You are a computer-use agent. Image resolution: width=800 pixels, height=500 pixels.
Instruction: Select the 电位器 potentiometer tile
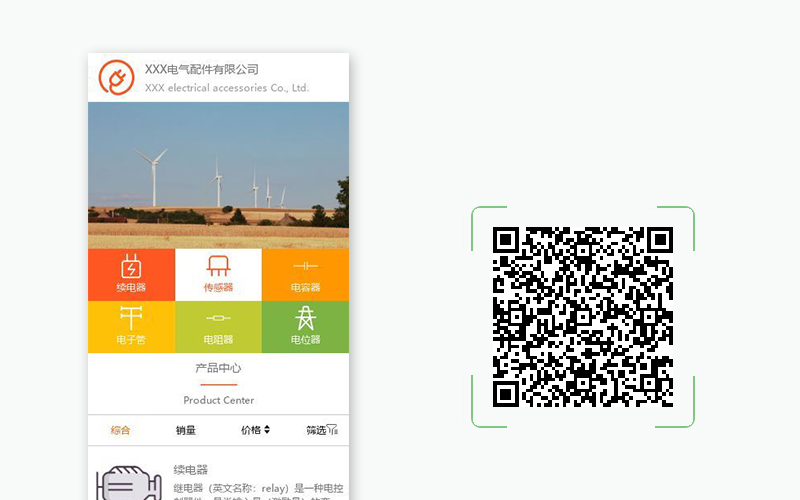[x=305, y=326]
